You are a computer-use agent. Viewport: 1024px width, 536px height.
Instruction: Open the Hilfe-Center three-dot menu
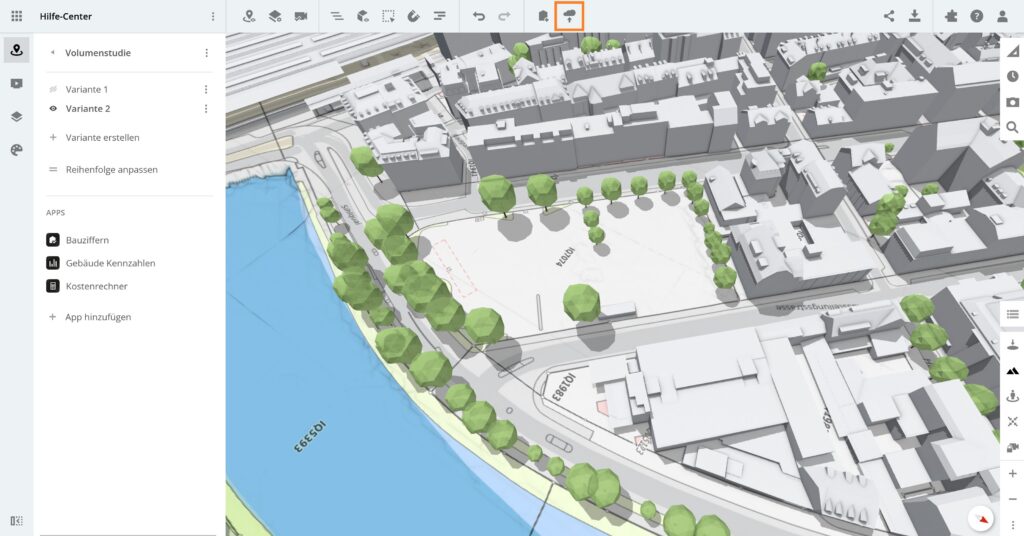coord(212,16)
